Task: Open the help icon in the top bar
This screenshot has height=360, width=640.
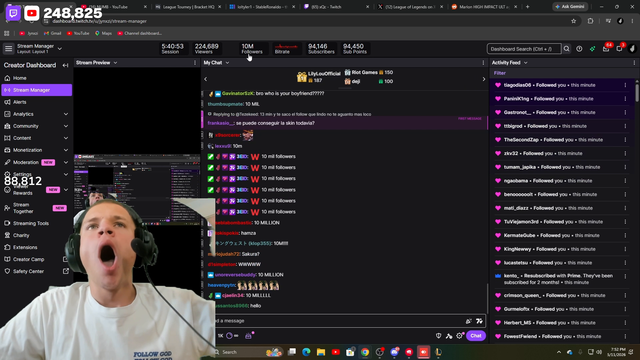Action: tap(579, 49)
